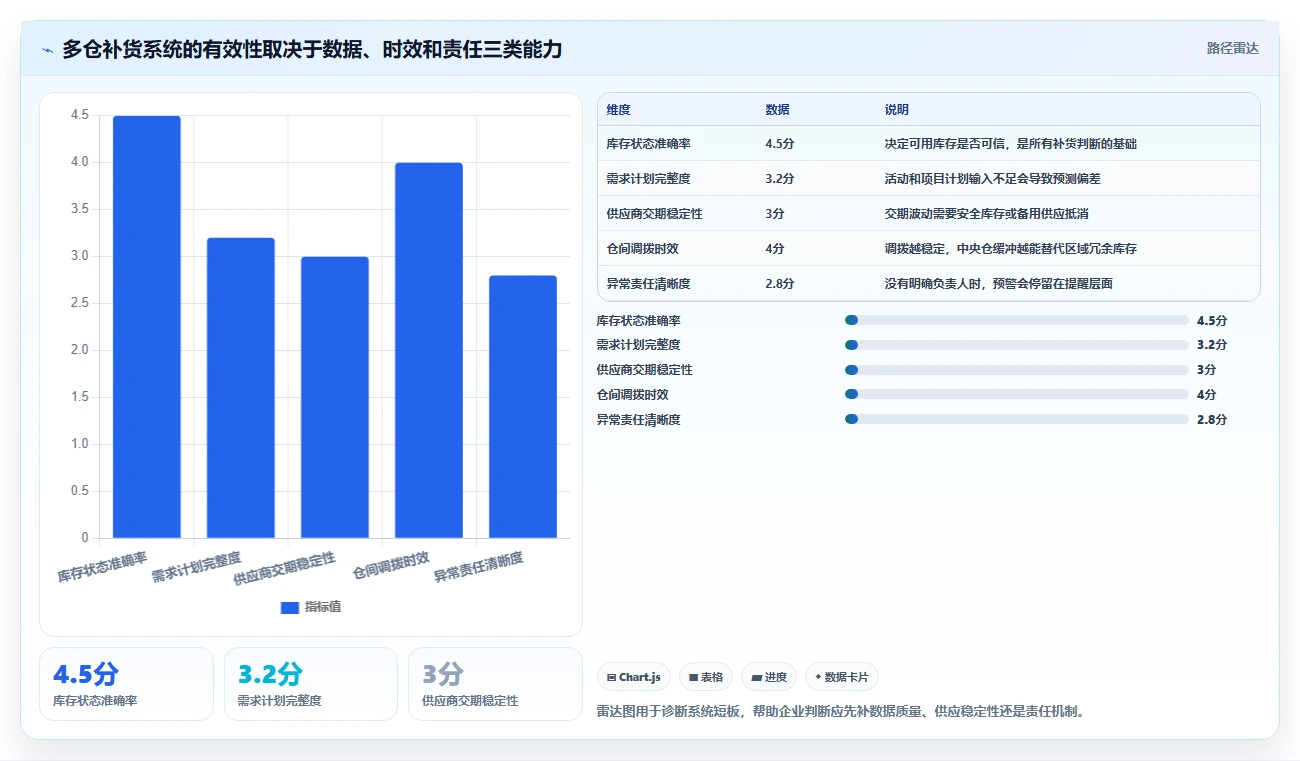Click the 供应商交期稳定性 progress bar
1300x761 pixels.
[x=1017, y=370]
